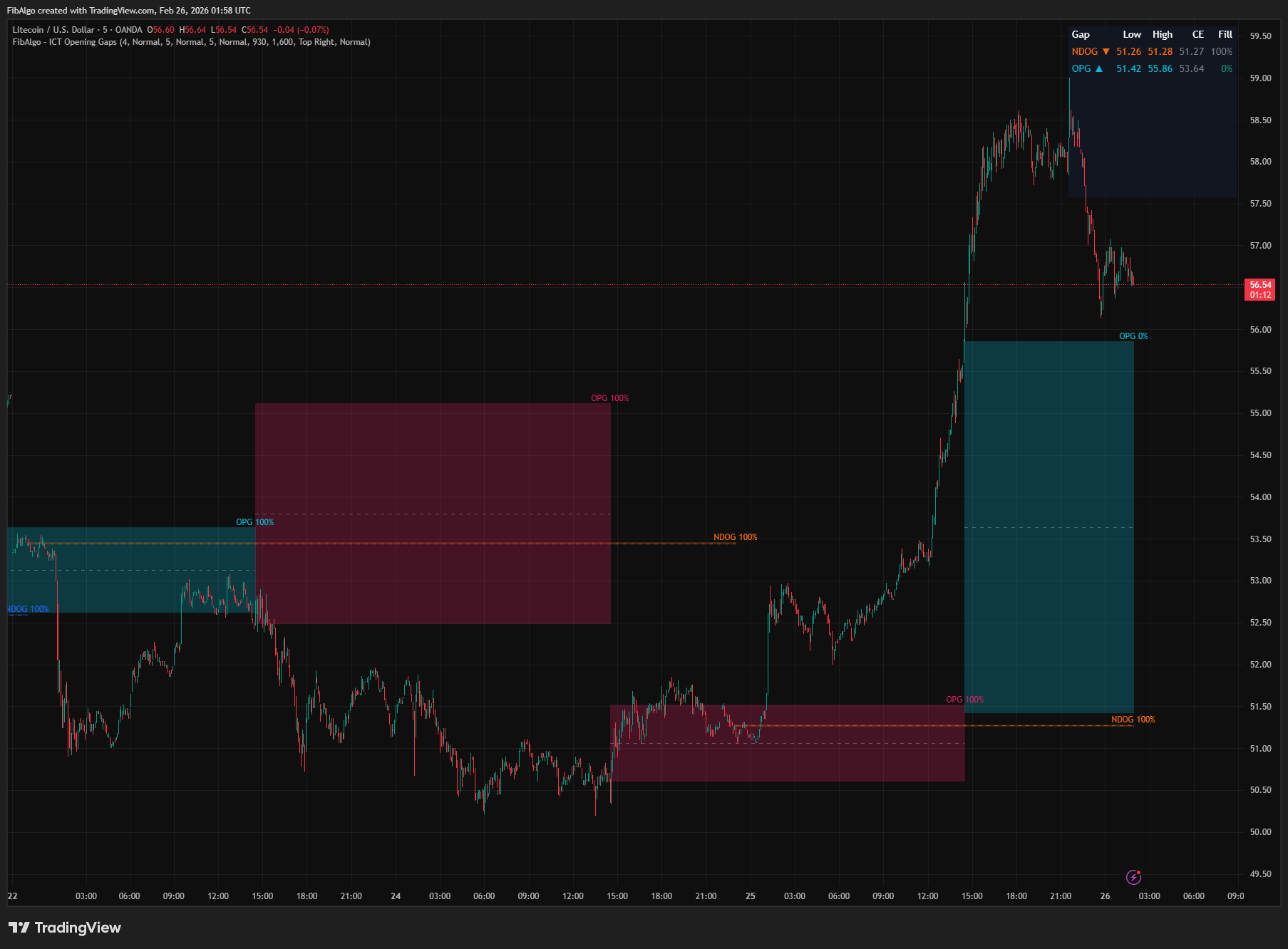This screenshot has width=1288, height=949.
Task: Click the OPG row's High value 55.86
Action: (1160, 69)
